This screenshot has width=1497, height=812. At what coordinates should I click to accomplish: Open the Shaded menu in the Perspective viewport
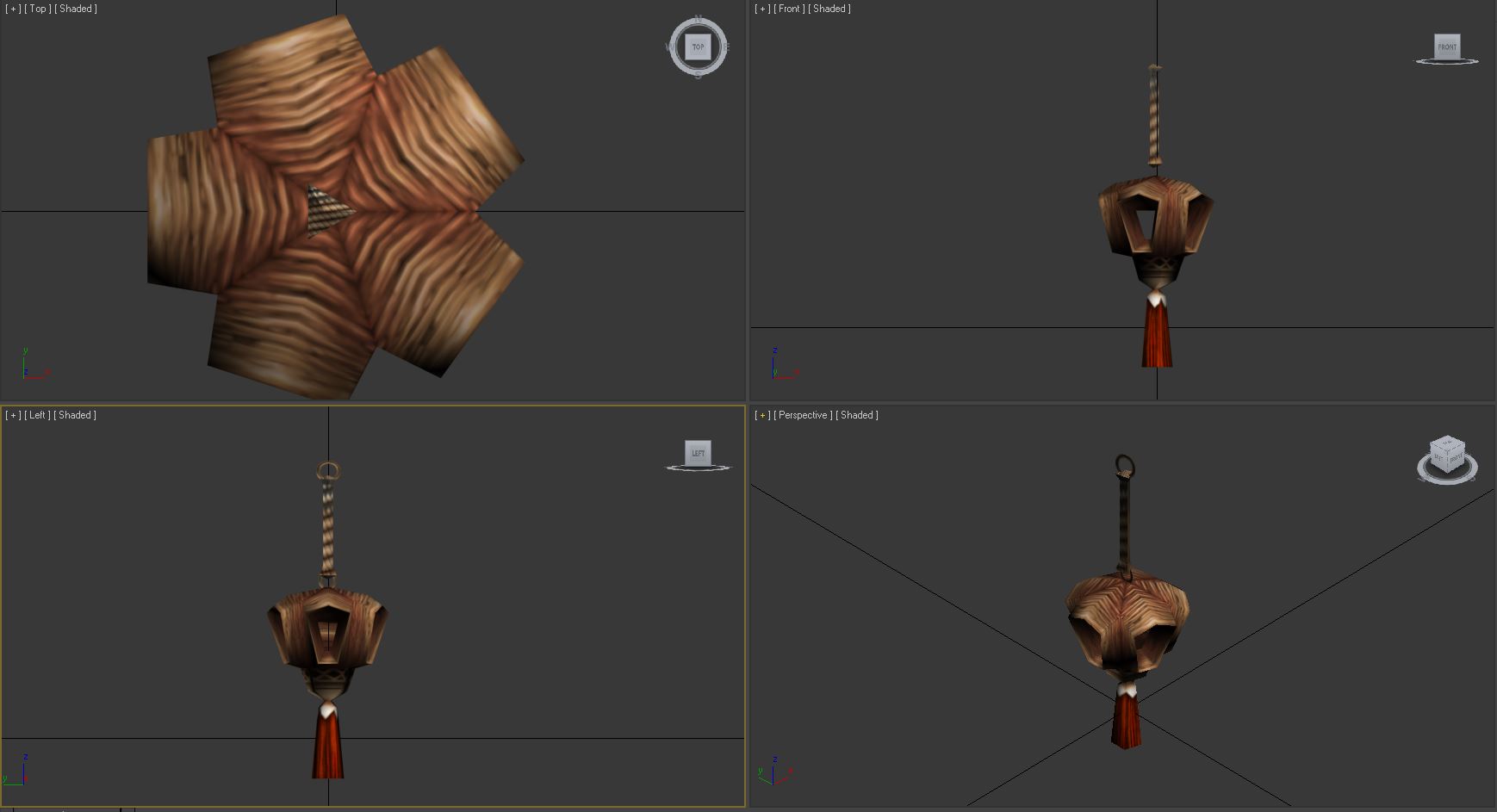tap(857, 415)
